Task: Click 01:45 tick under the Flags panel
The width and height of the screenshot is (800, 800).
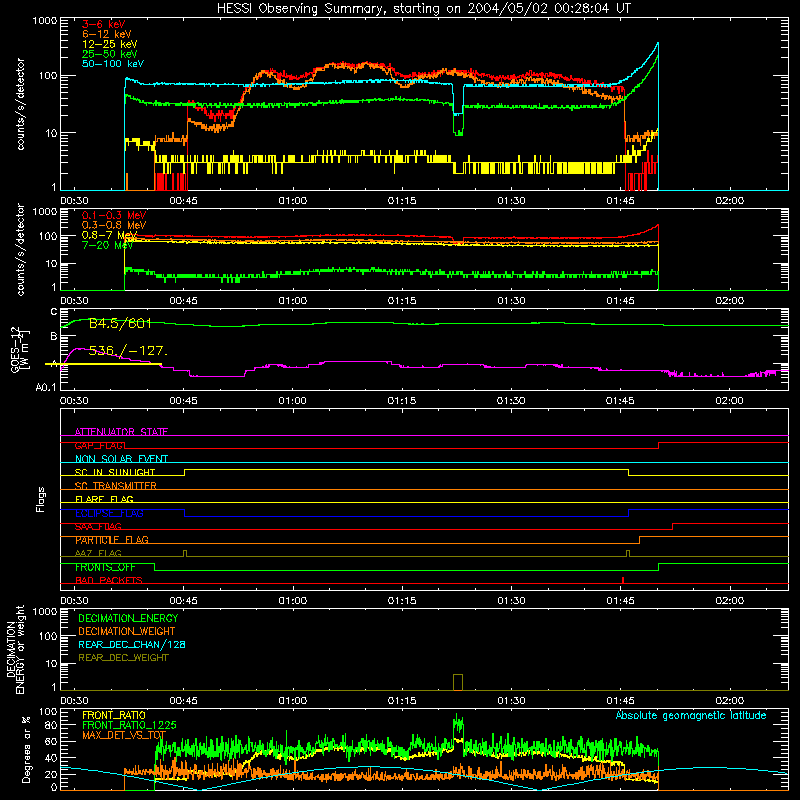Action: [x=620, y=601]
